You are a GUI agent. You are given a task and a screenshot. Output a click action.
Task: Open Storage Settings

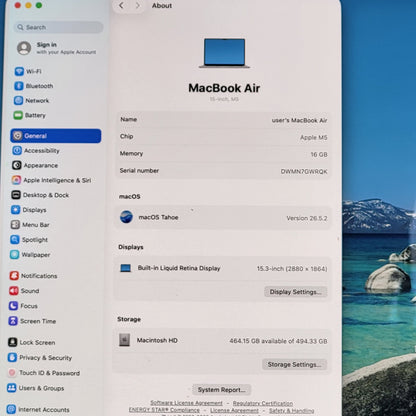(294, 364)
